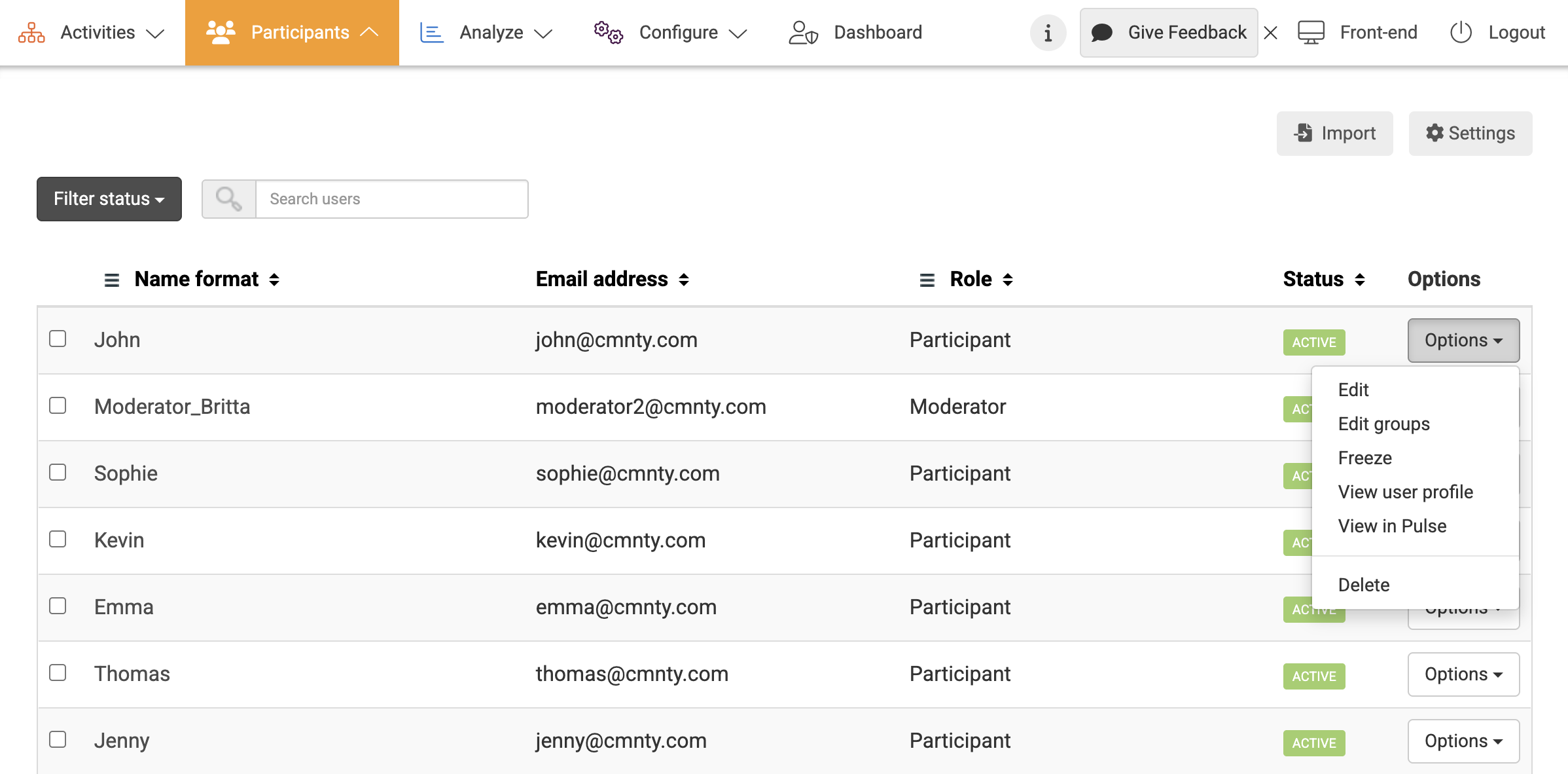Expand Options dropdown for Thomas
This screenshot has height=774, width=1568.
1463,674
